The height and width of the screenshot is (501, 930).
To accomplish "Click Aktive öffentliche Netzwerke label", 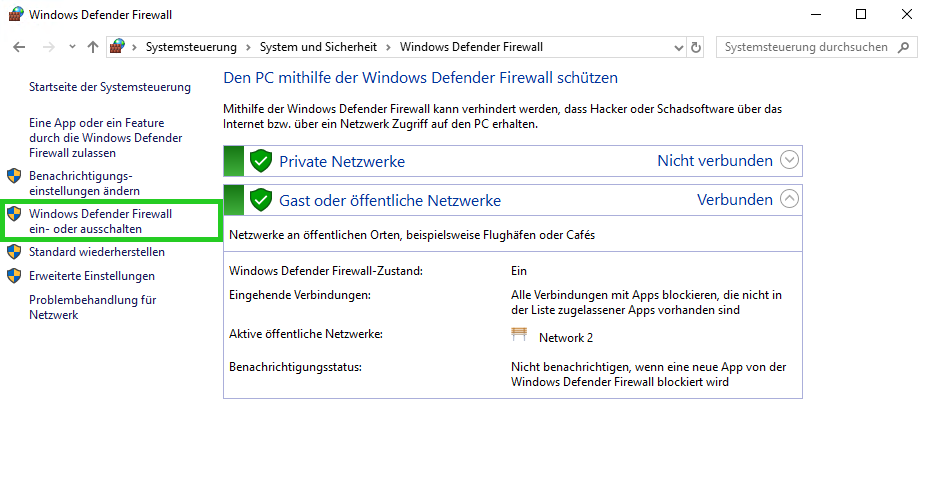I will (306, 334).
